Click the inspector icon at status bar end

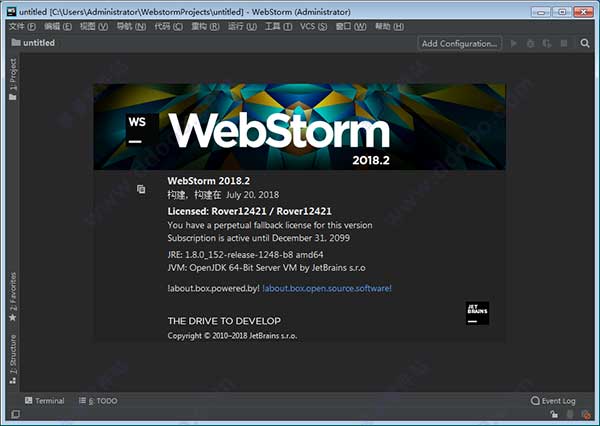tap(585, 414)
